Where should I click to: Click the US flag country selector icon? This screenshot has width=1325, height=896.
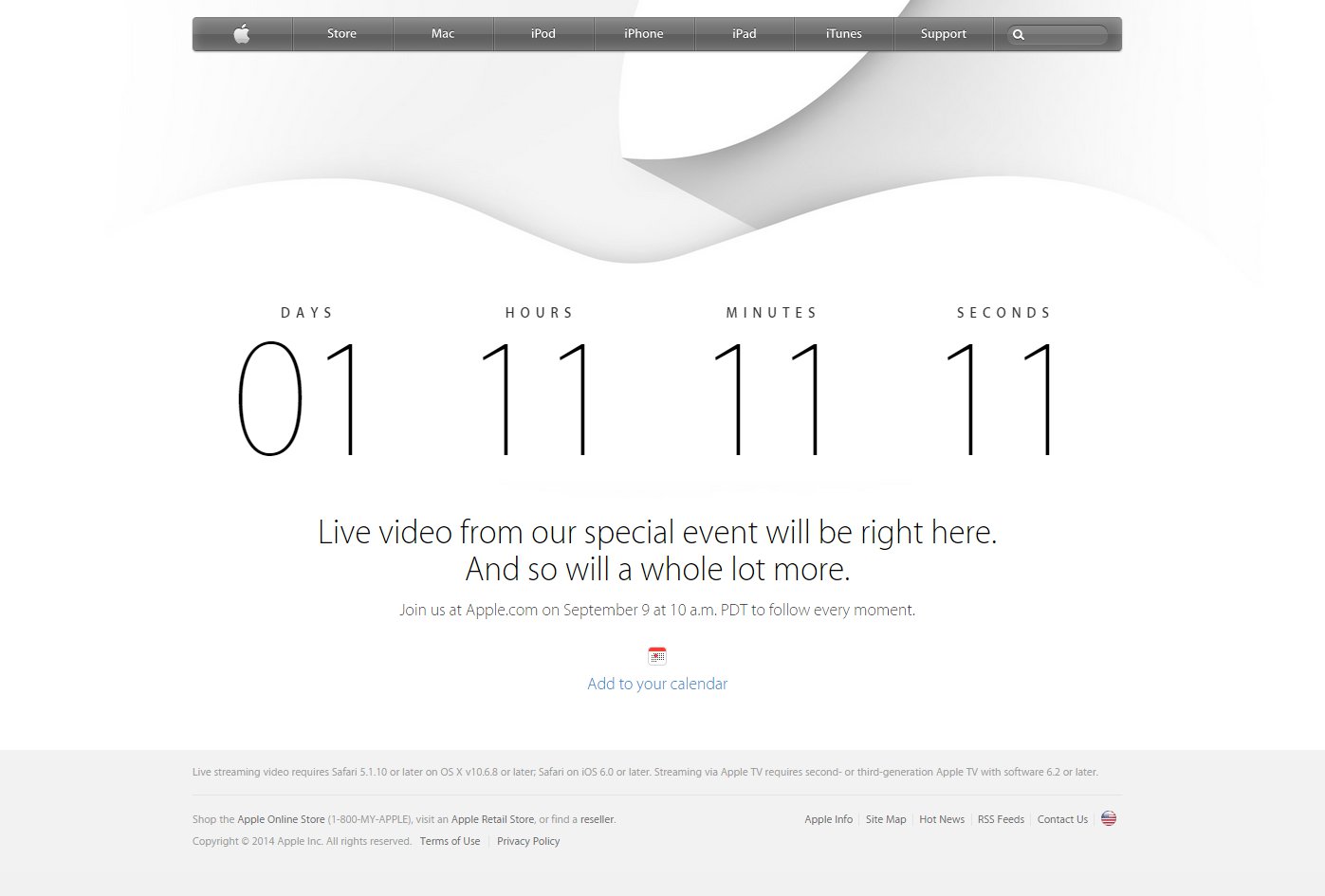pos(1109,818)
